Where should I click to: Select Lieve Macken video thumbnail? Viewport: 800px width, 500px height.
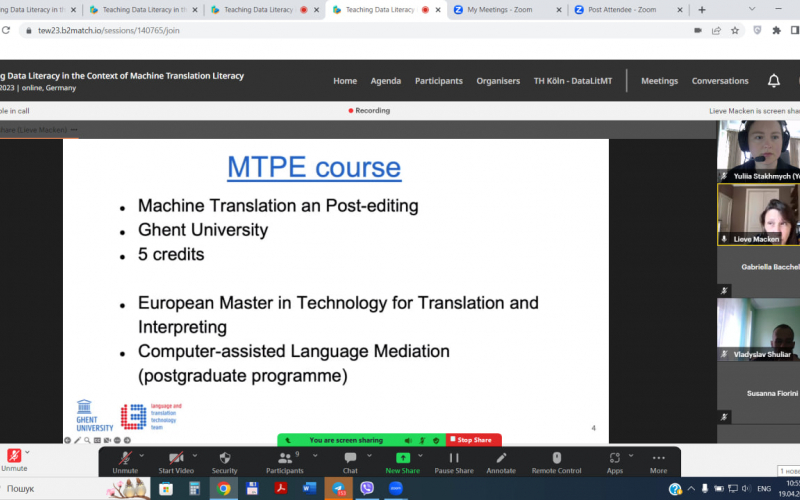coord(758,215)
